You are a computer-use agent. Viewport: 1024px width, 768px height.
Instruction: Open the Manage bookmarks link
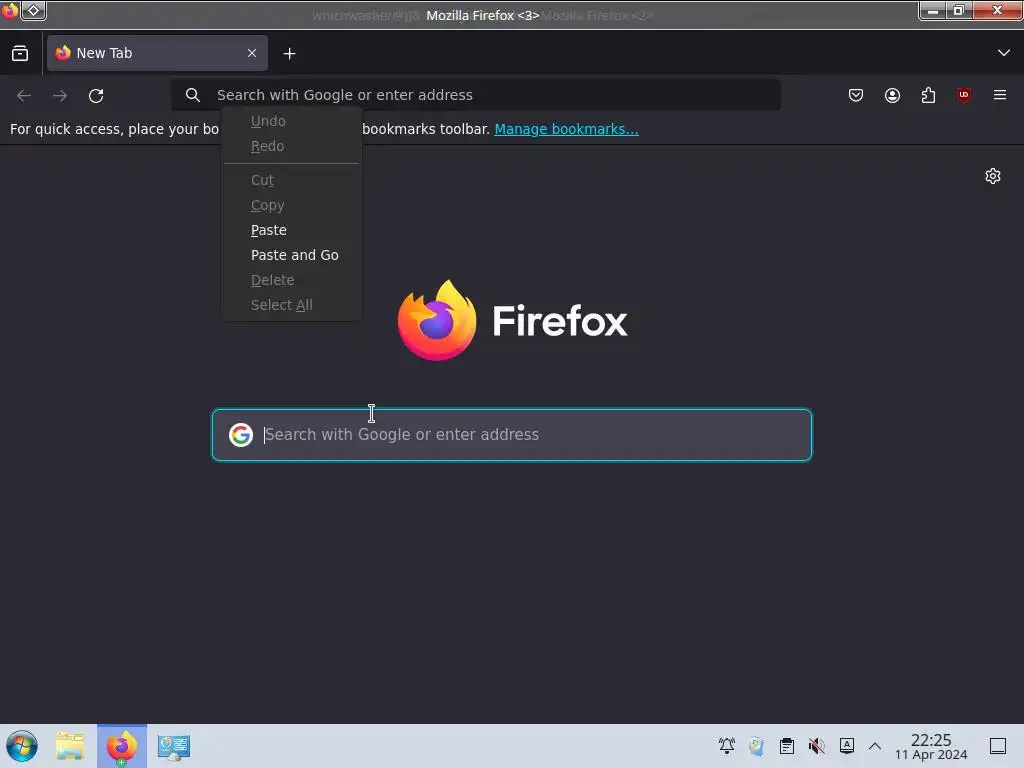tap(566, 129)
